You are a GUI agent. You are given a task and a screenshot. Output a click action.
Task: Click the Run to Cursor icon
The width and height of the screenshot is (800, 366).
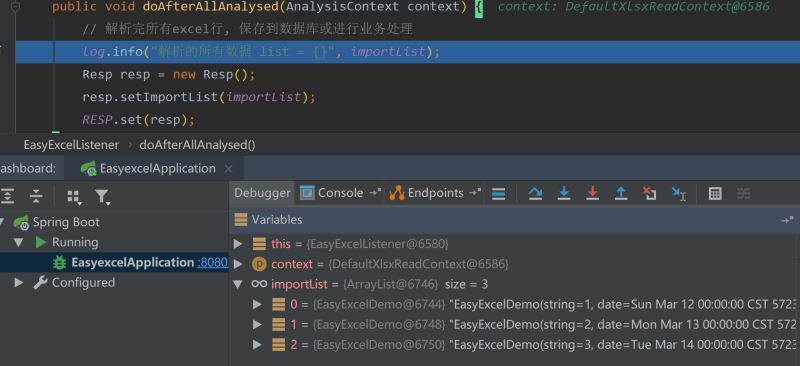click(x=679, y=193)
